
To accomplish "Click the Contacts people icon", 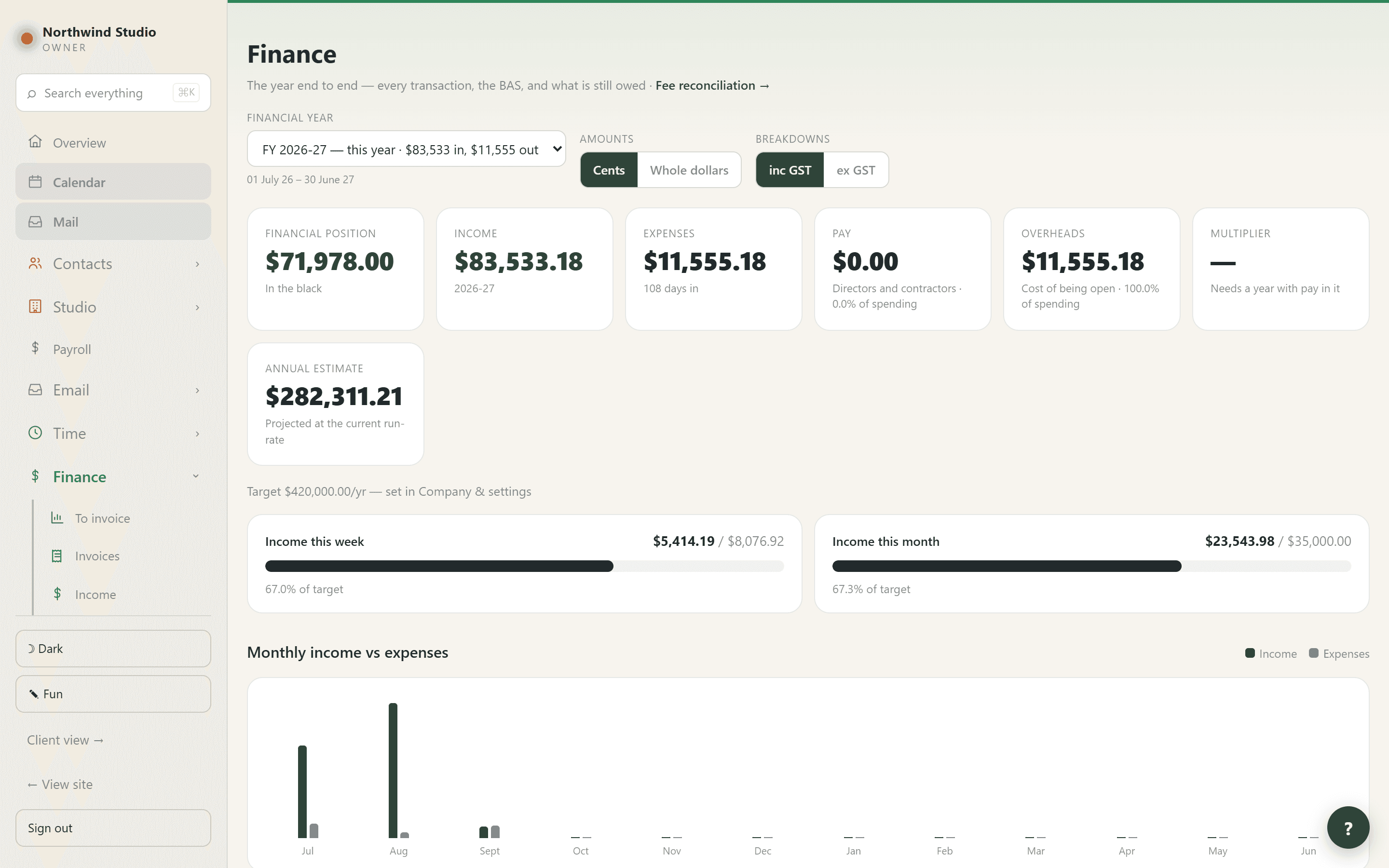I will [x=35, y=263].
